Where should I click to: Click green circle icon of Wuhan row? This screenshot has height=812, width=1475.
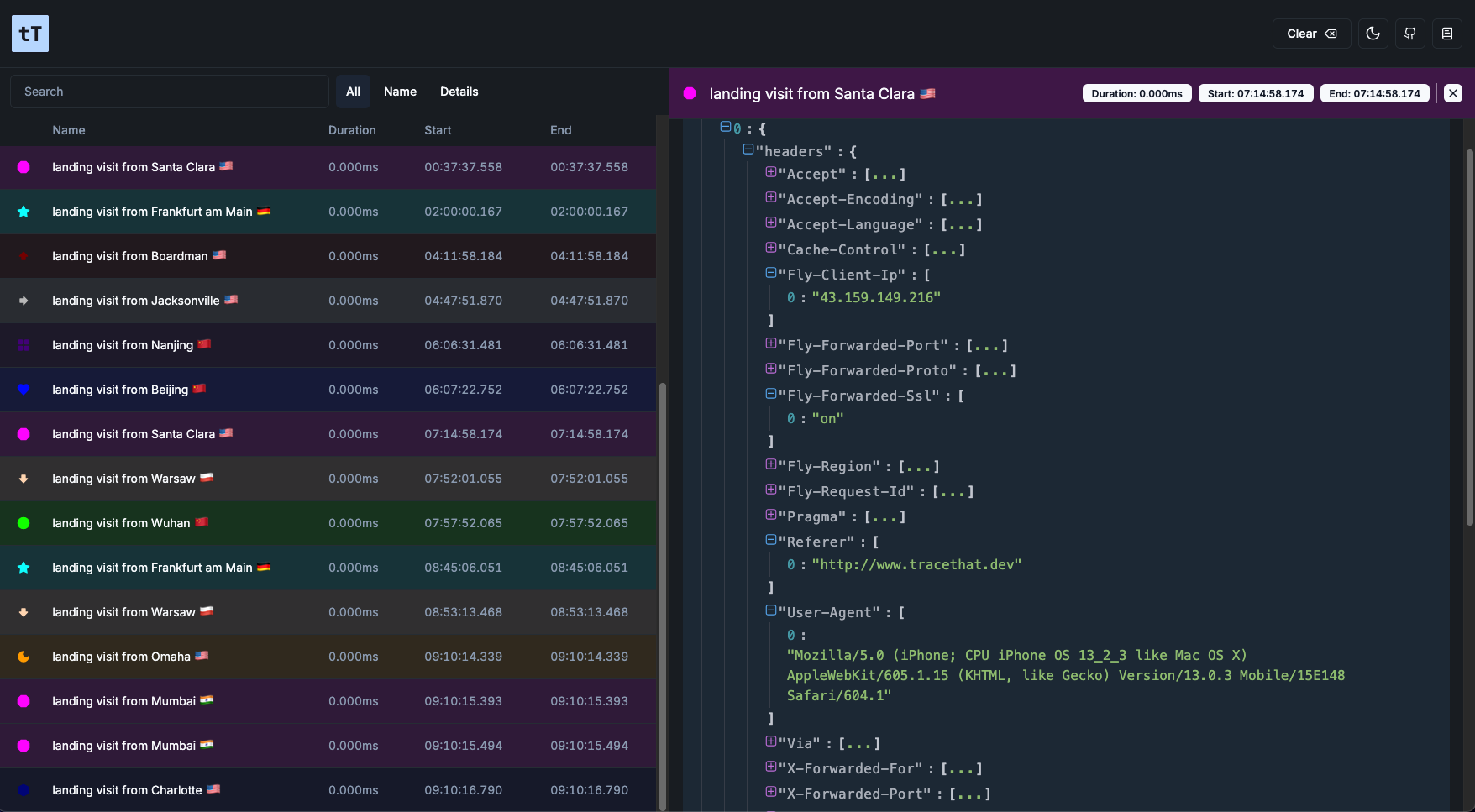click(x=24, y=523)
